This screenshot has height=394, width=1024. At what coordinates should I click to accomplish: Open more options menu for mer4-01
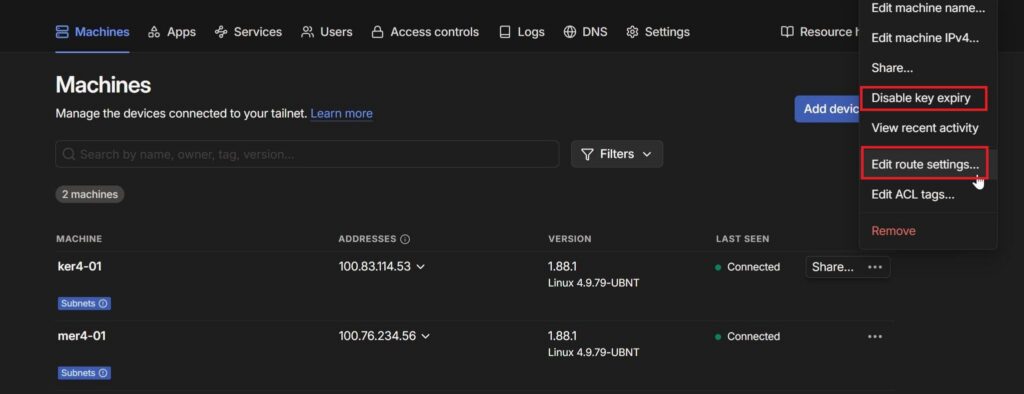pyautogui.click(x=875, y=337)
